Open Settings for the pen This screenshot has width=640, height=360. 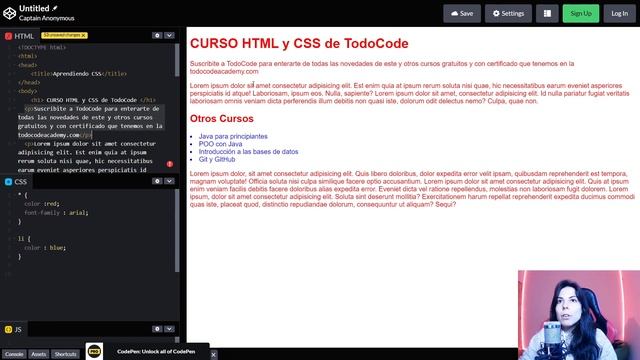[x=508, y=13]
